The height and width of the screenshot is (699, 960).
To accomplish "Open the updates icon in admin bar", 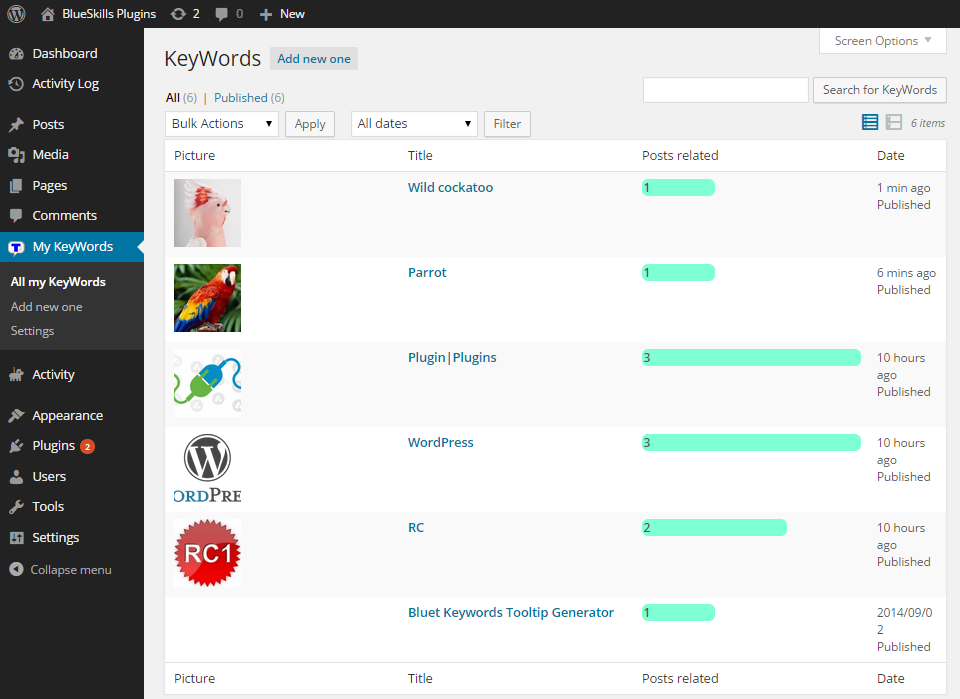I will (x=178, y=14).
